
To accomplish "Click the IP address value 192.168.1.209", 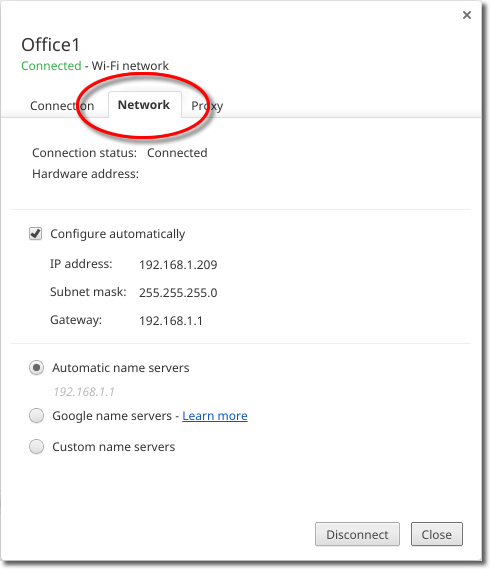I will tap(178, 265).
